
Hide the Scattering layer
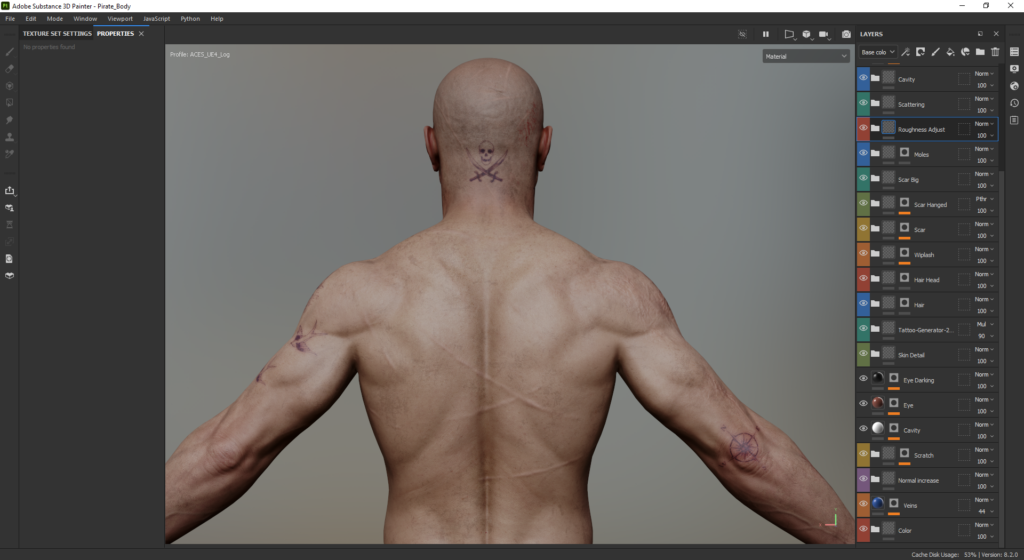(863, 103)
